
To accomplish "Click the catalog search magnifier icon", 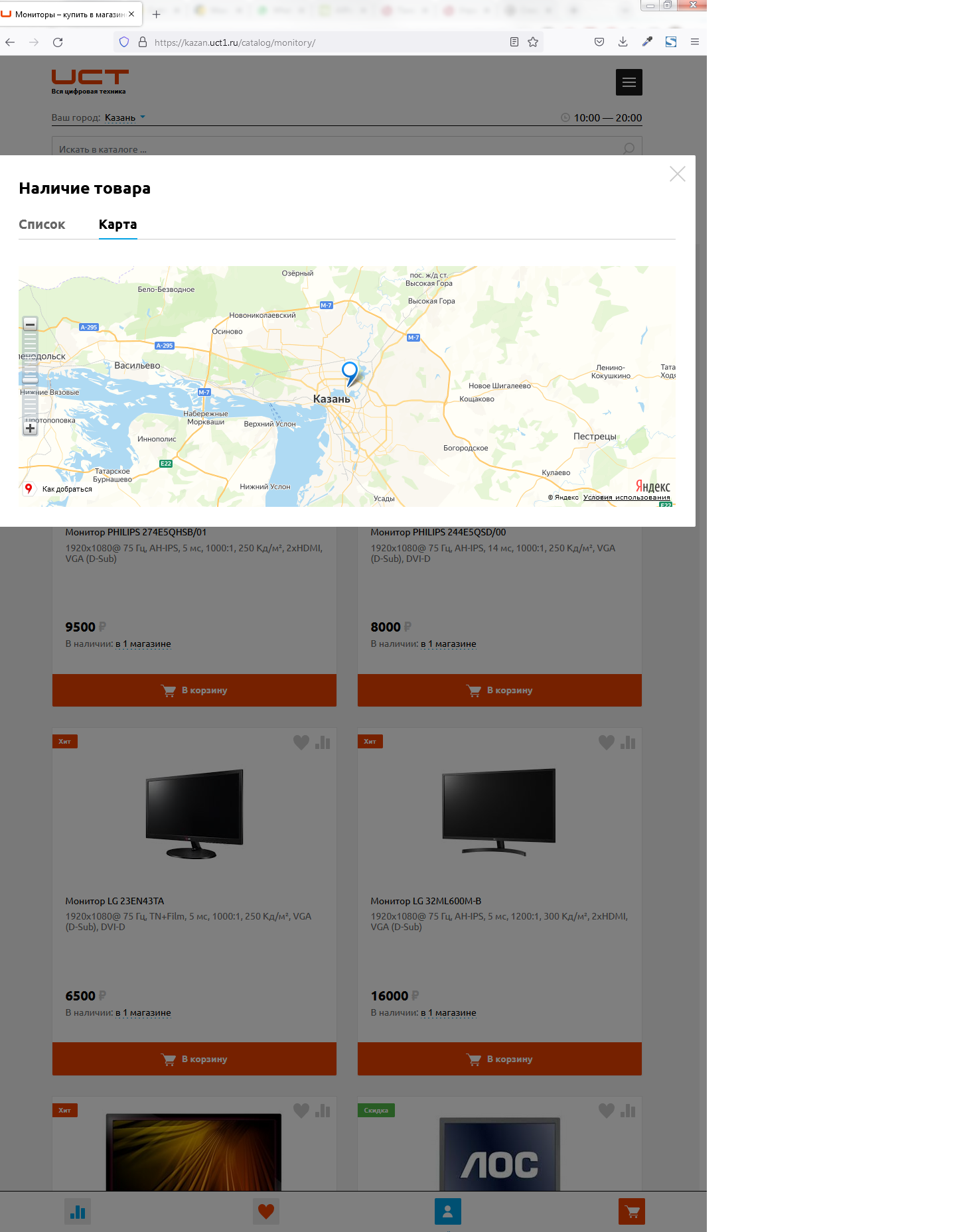I will tap(629, 148).
